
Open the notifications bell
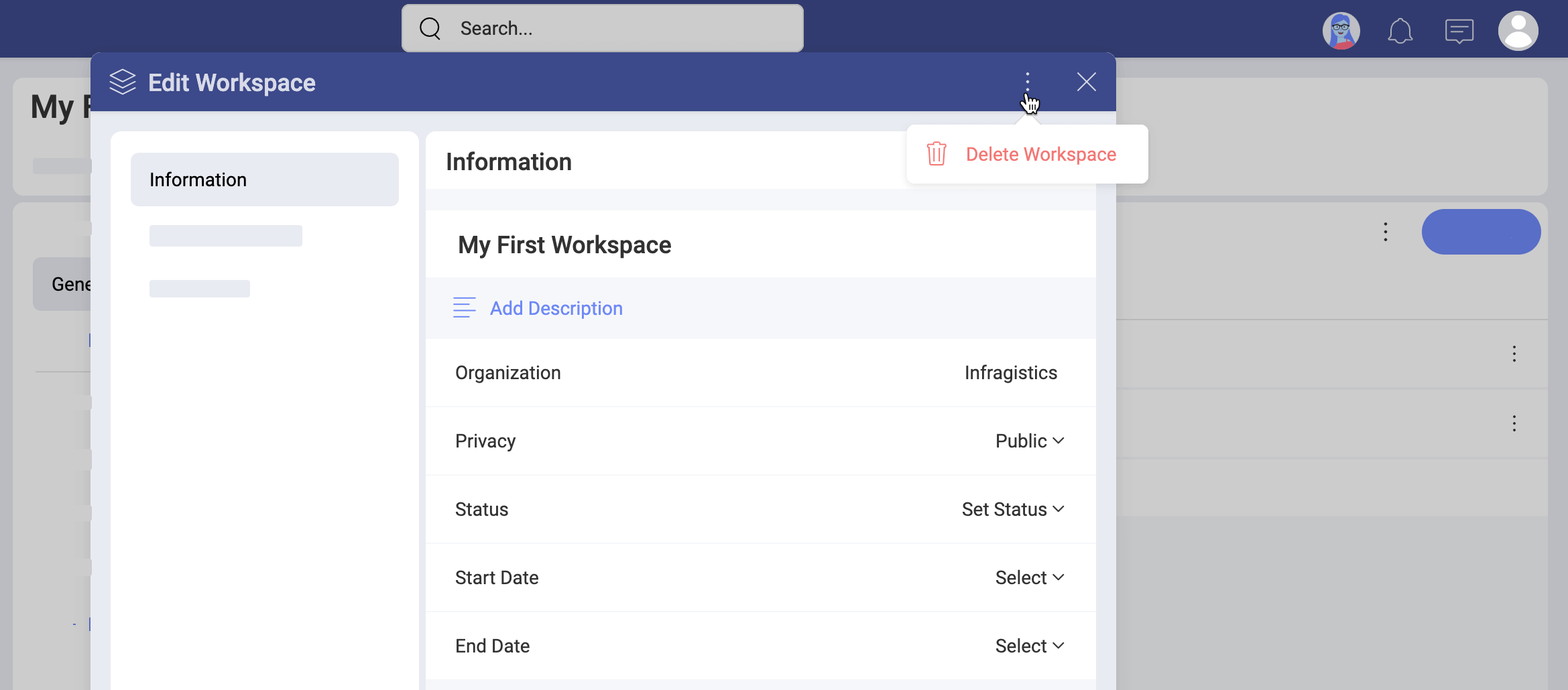[1400, 31]
